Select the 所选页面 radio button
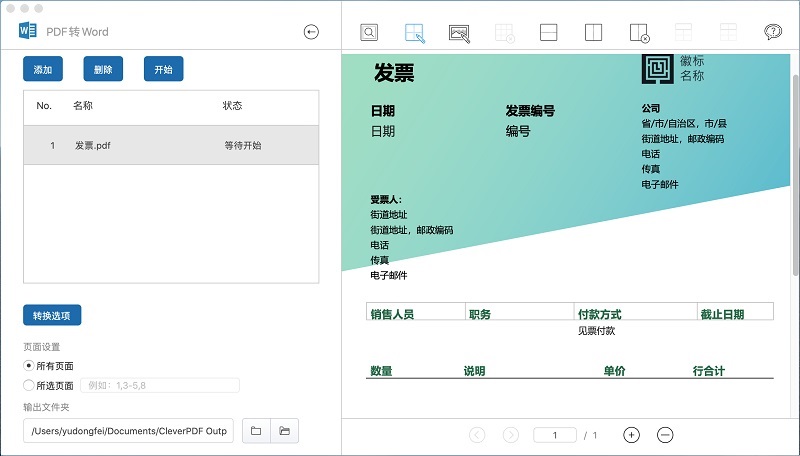Image resolution: width=800 pixels, height=456 pixels. (x=28, y=385)
